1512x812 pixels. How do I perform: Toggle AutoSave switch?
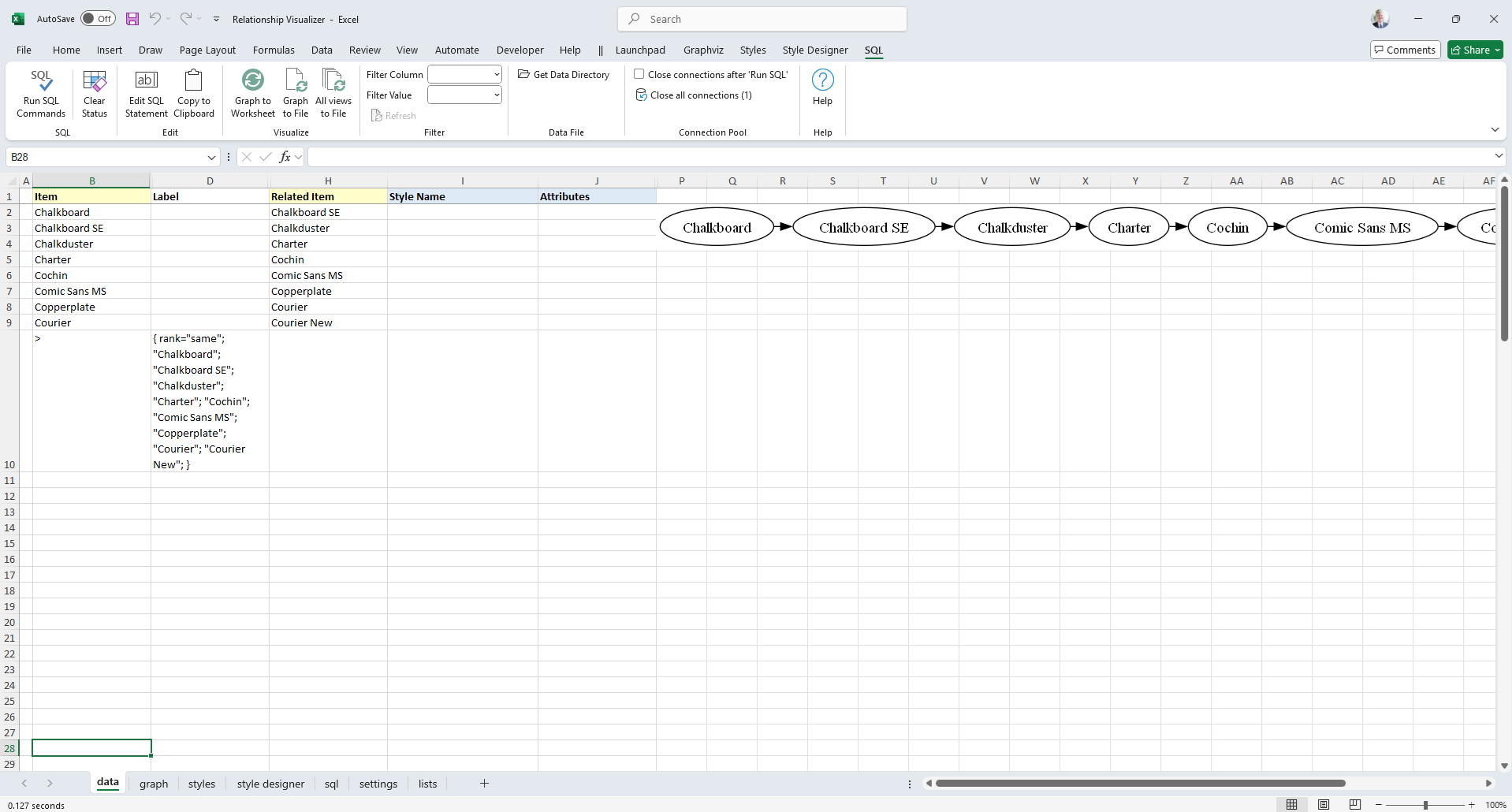(x=98, y=19)
